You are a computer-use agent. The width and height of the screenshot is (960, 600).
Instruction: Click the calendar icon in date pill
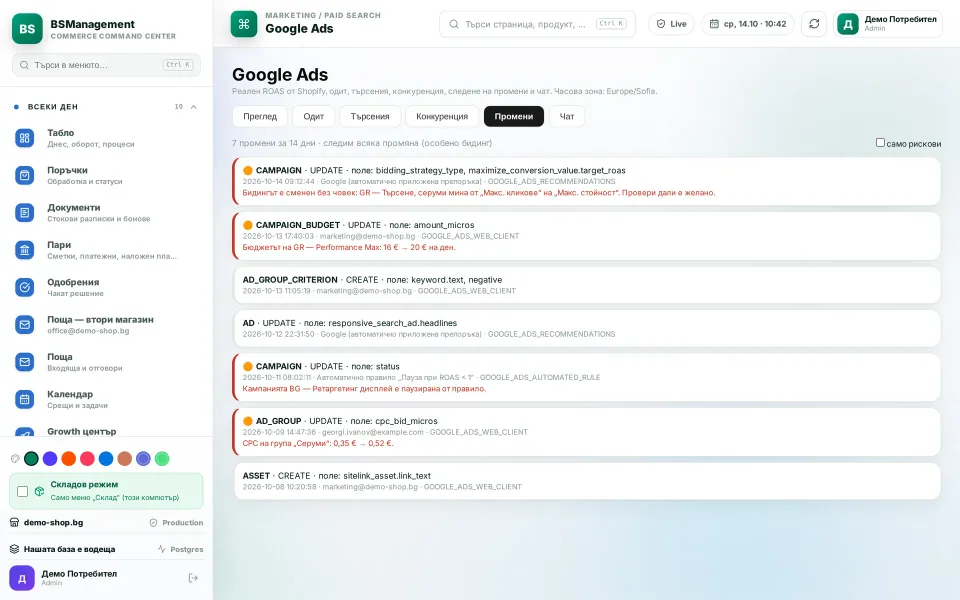coord(714,24)
